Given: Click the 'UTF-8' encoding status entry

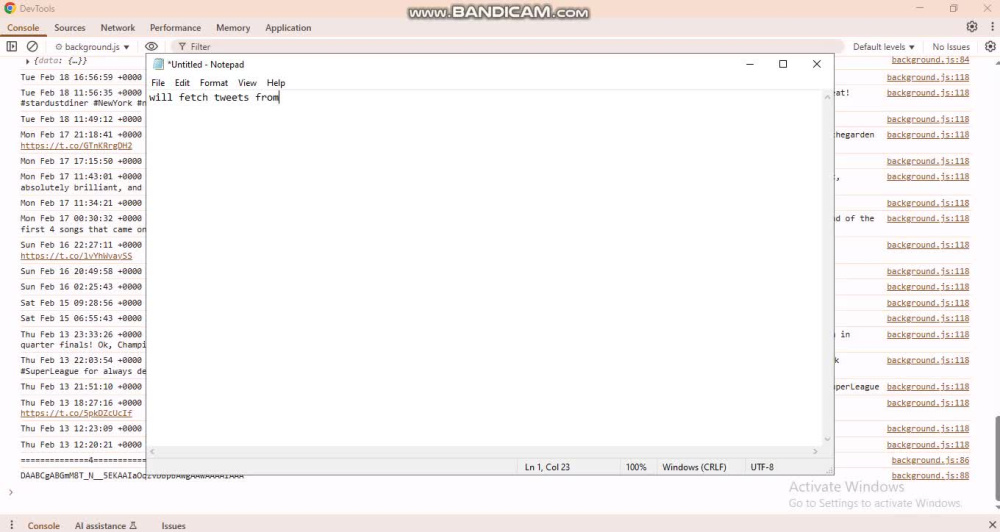Looking at the screenshot, I should coord(761,467).
